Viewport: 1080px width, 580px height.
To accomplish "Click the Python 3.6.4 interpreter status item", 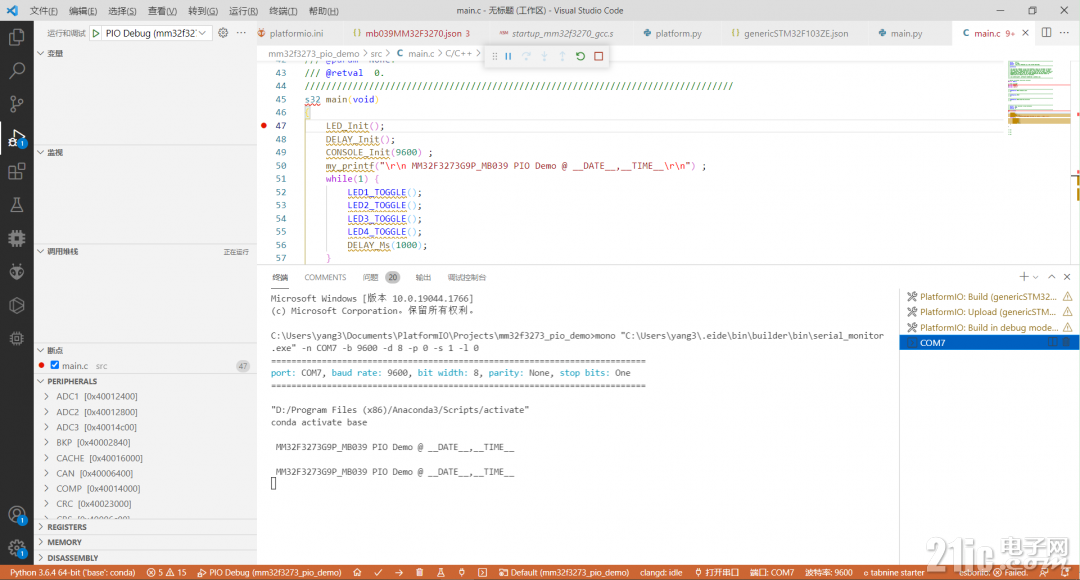I will pyautogui.click(x=72, y=572).
